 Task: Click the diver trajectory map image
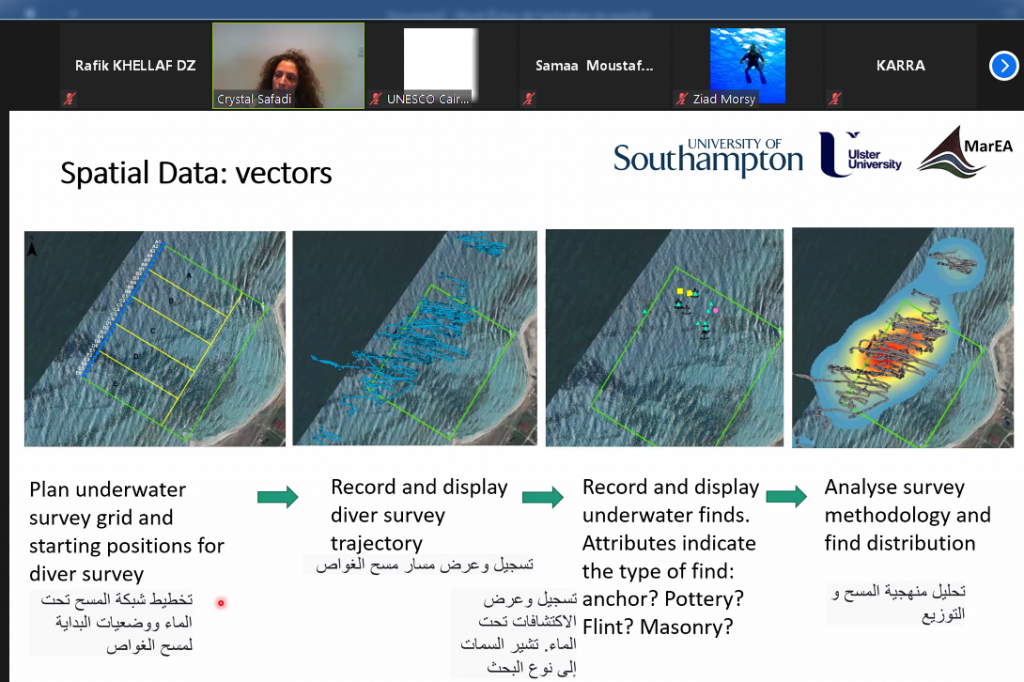[x=414, y=338]
